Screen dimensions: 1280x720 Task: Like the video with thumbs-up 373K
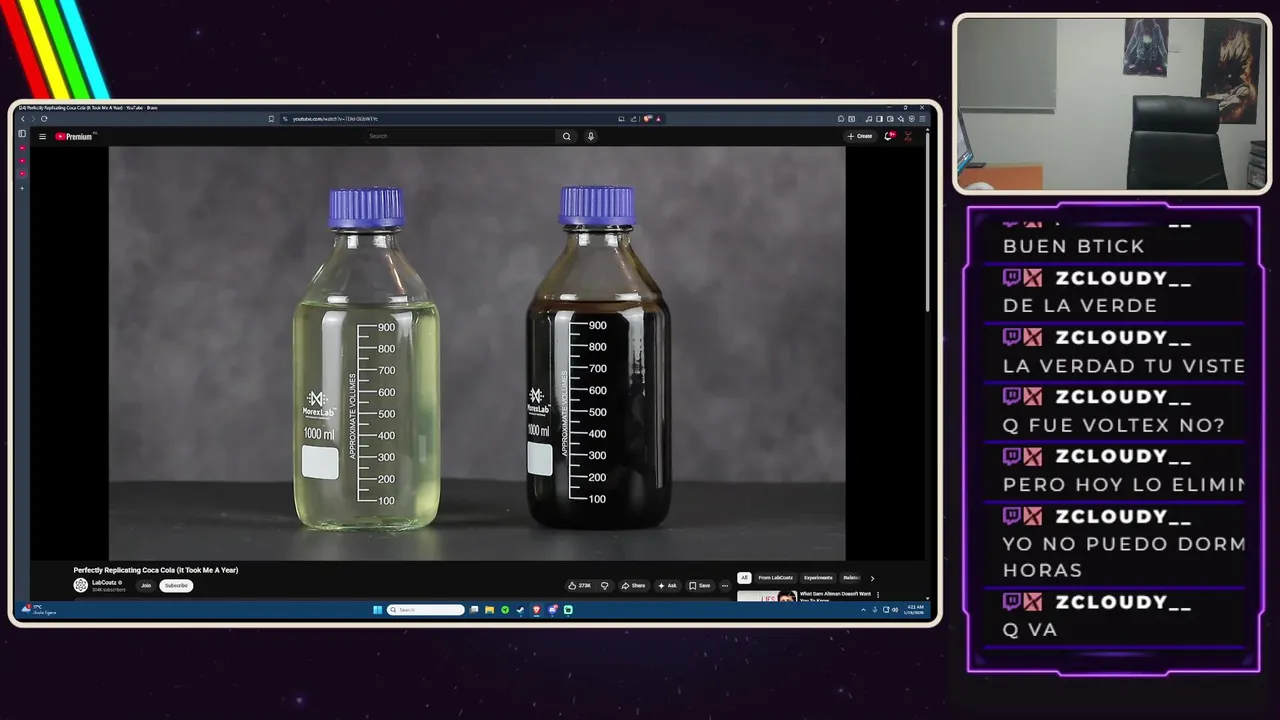pyautogui.click(x=579, y=585)
